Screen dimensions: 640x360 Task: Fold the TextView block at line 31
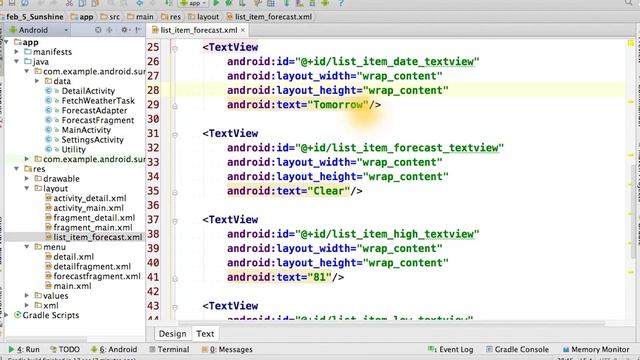(x=175, y=134)
